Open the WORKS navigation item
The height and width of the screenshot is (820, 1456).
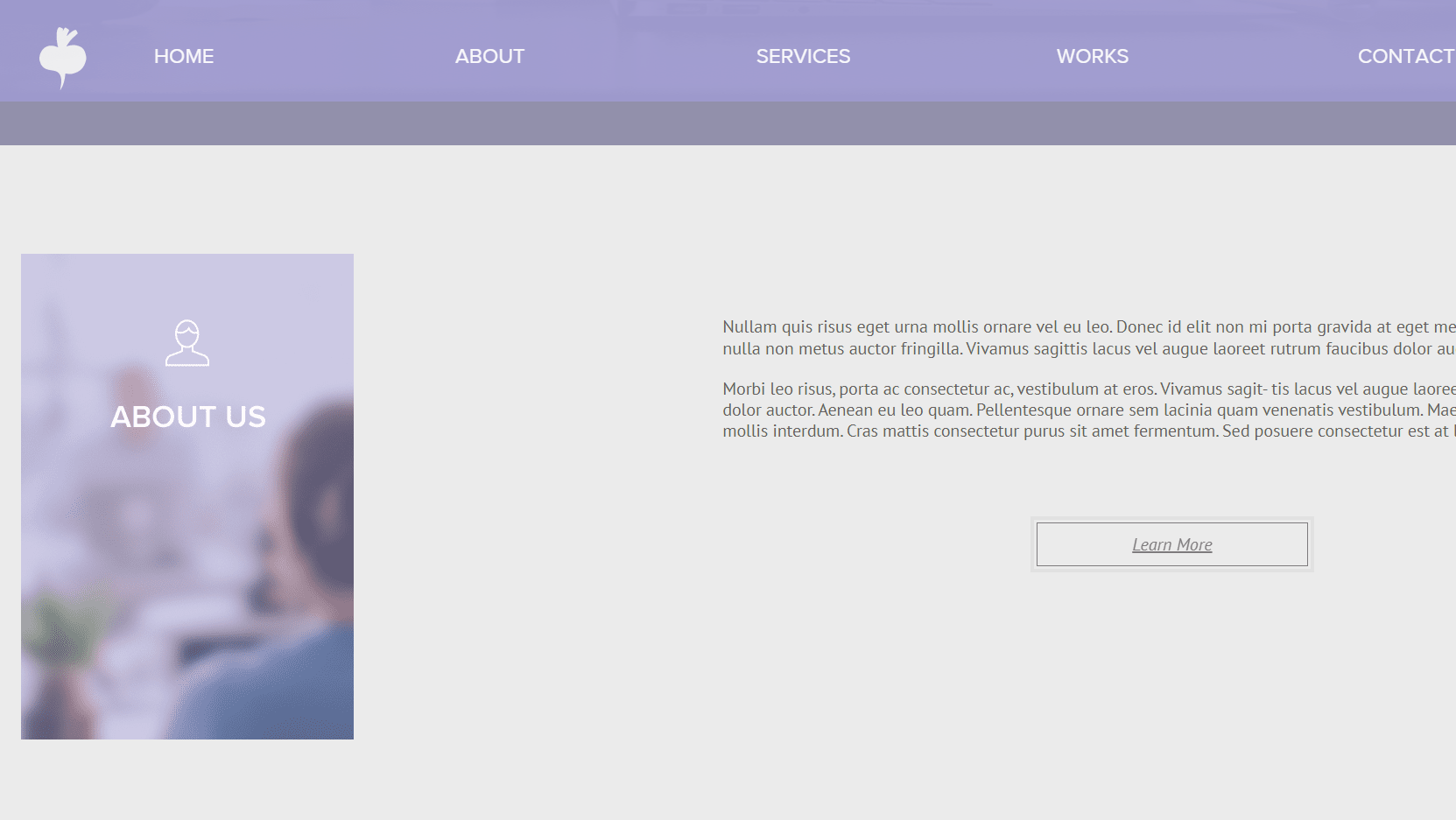pyautogui.click(x=1092, y=56)
